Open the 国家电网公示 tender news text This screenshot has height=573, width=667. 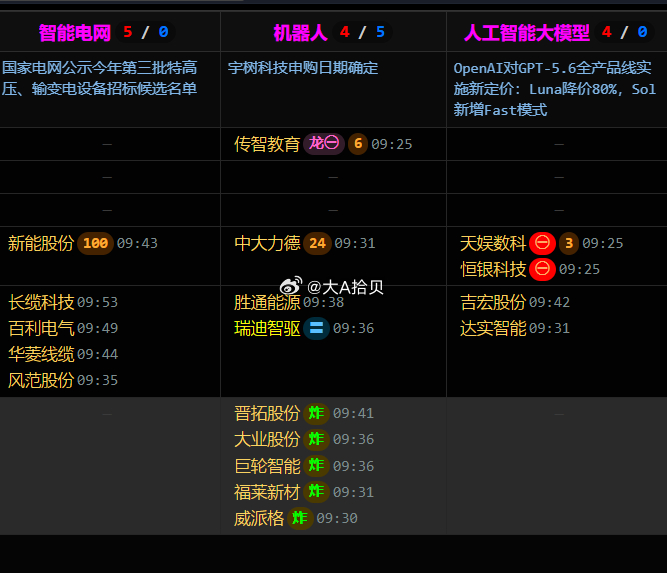pos(100,78)
